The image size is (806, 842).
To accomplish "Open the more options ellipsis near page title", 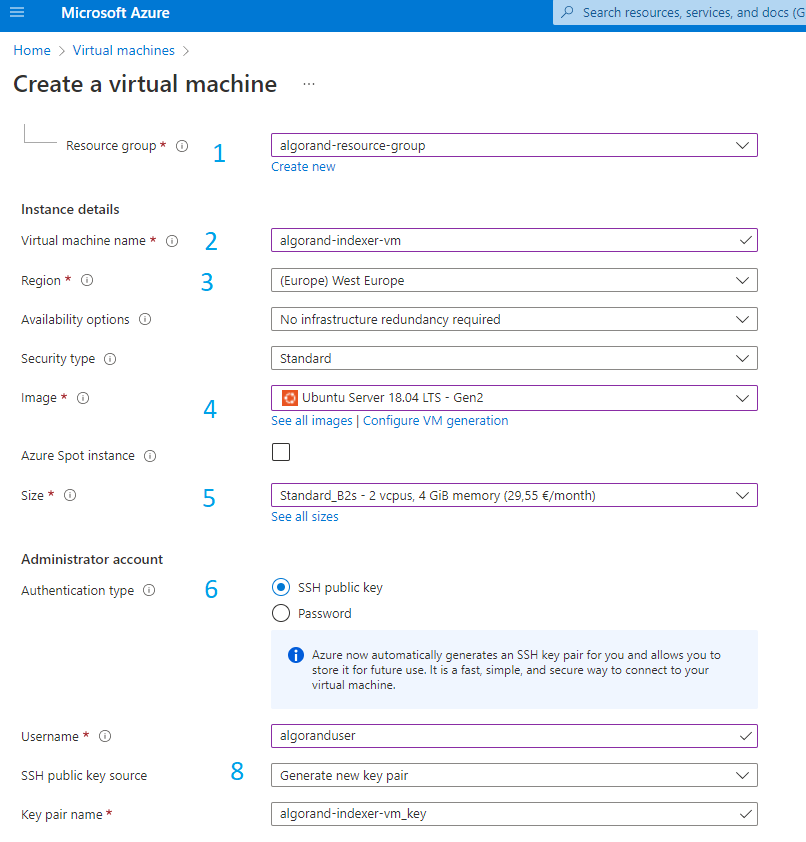I will [309, 84].
